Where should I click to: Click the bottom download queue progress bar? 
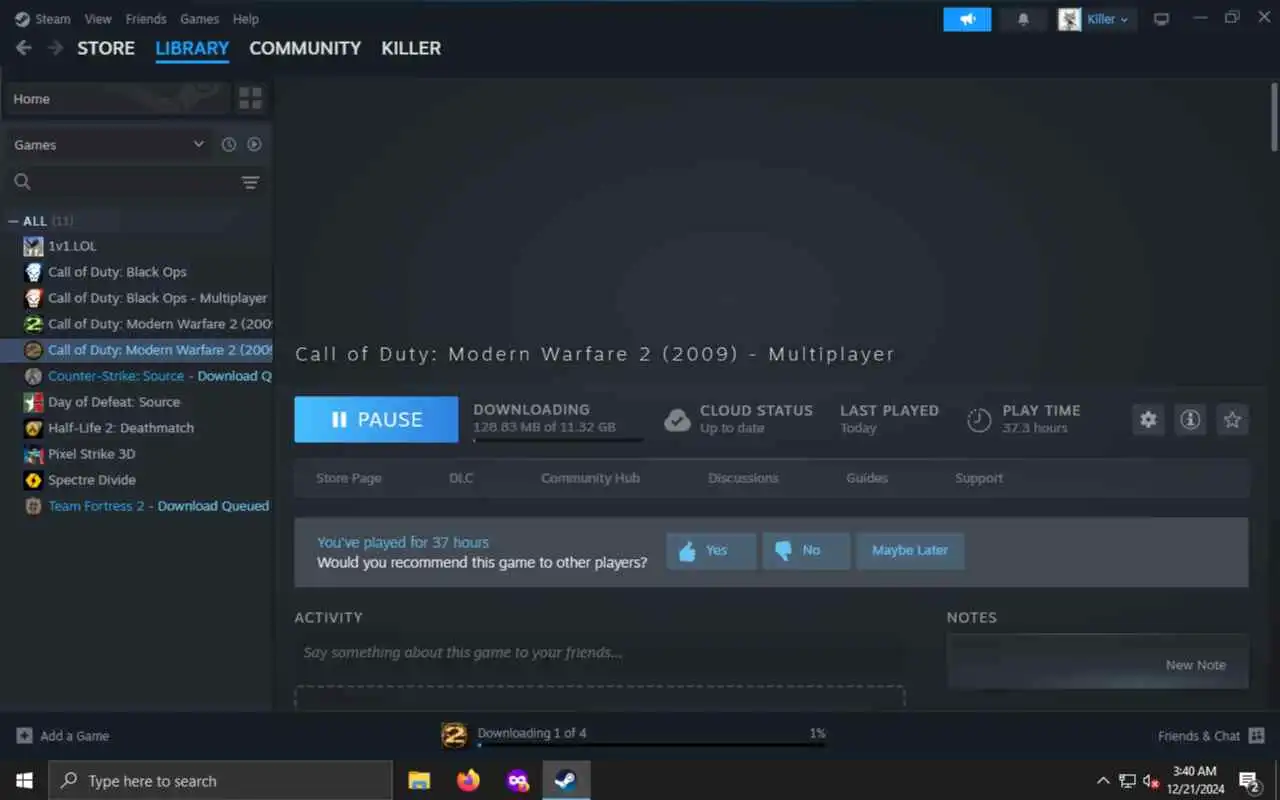pos(651,744)
